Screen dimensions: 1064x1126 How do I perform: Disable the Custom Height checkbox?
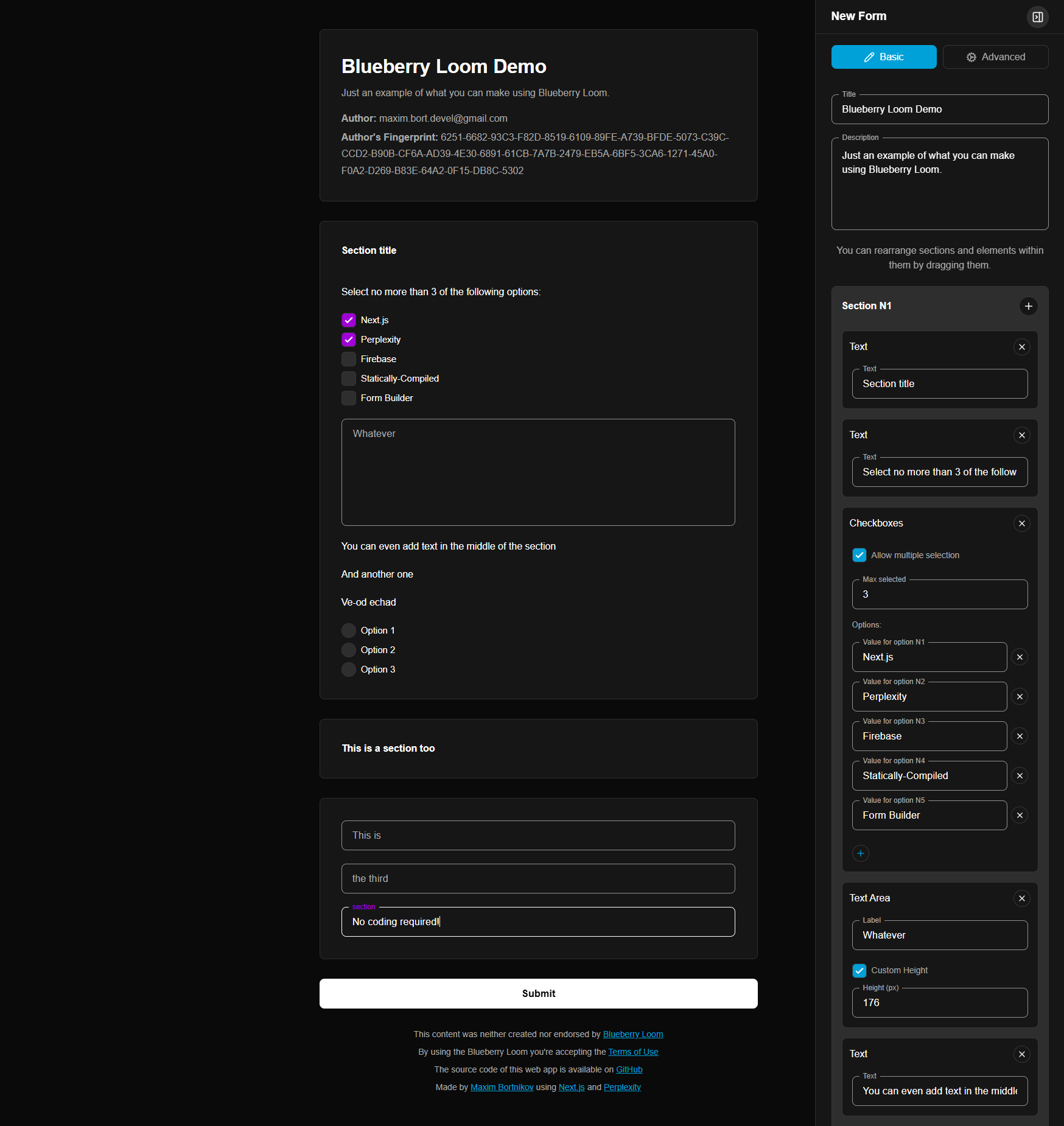tap(859, 971)
